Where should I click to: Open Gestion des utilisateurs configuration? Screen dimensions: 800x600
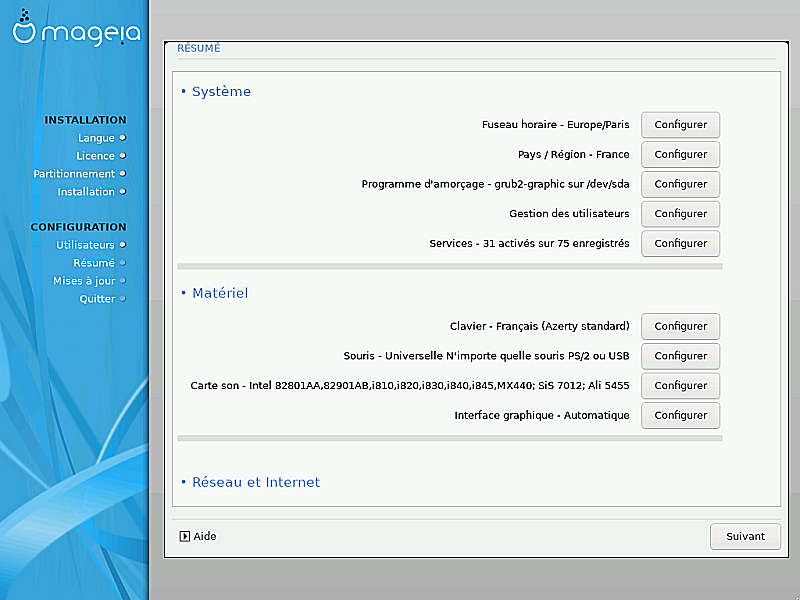pos(680,213)
